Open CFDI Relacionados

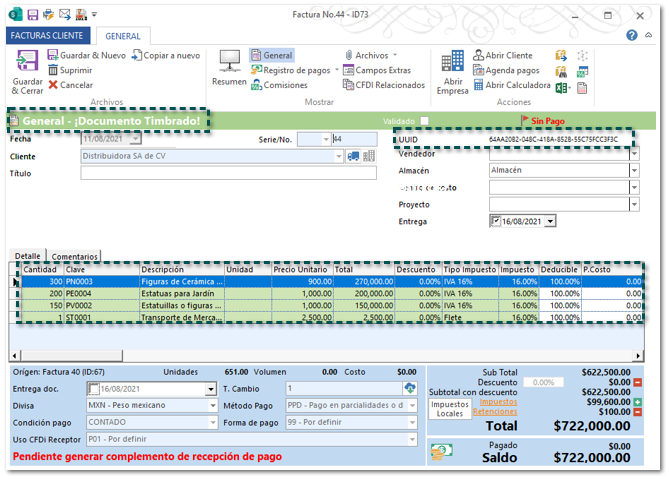383,85
